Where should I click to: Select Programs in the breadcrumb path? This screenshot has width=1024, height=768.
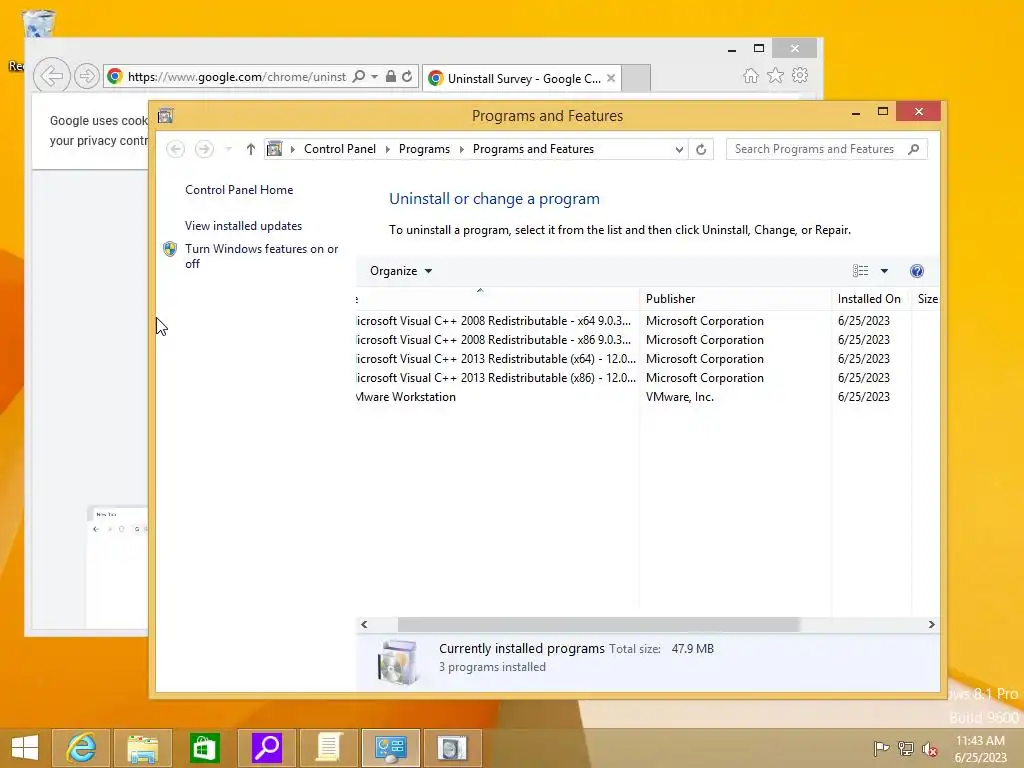click(x=424, y=149)
